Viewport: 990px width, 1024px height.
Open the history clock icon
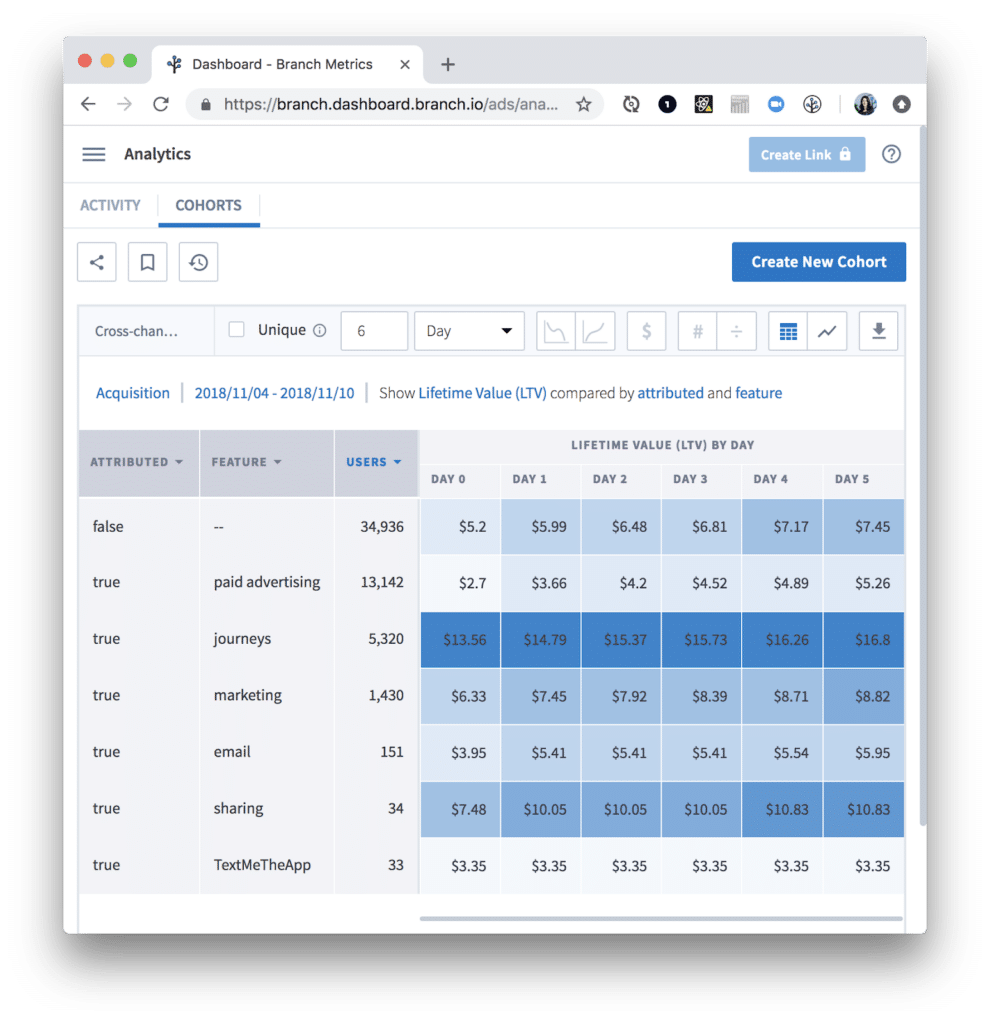(198, 262)
